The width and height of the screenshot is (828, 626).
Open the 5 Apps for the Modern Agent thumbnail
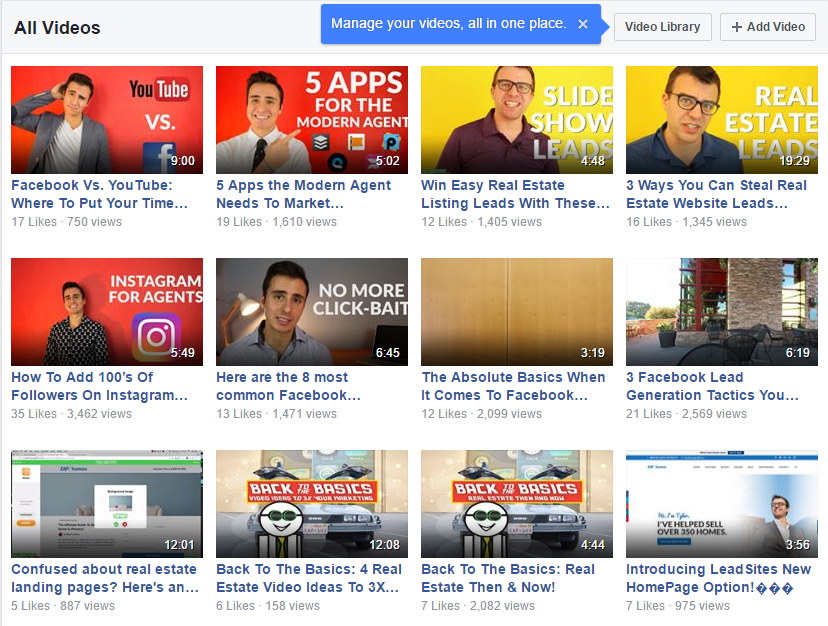312,120
